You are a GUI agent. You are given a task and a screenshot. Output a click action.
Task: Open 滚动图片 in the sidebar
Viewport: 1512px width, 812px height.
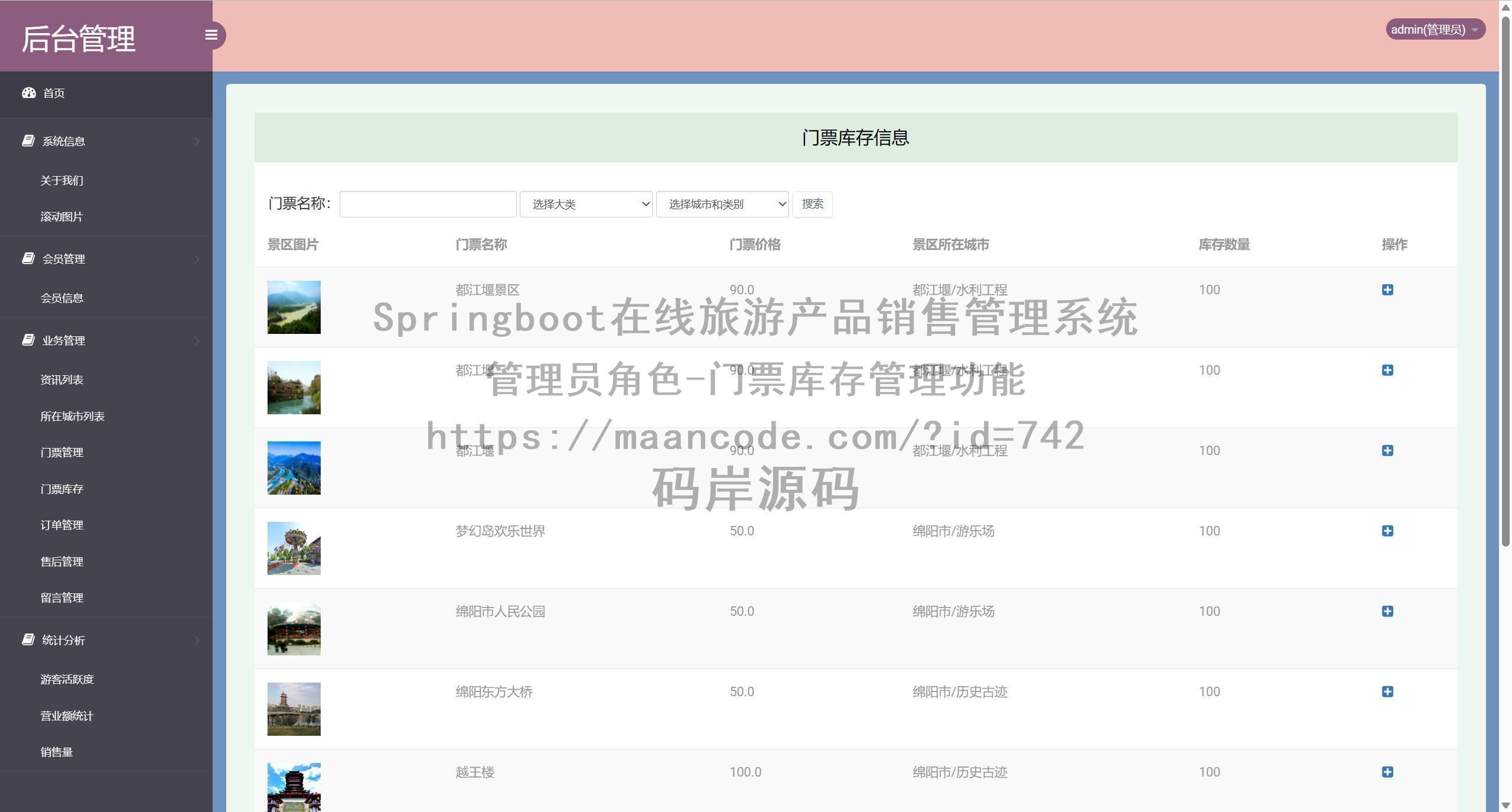pos(61,217)
